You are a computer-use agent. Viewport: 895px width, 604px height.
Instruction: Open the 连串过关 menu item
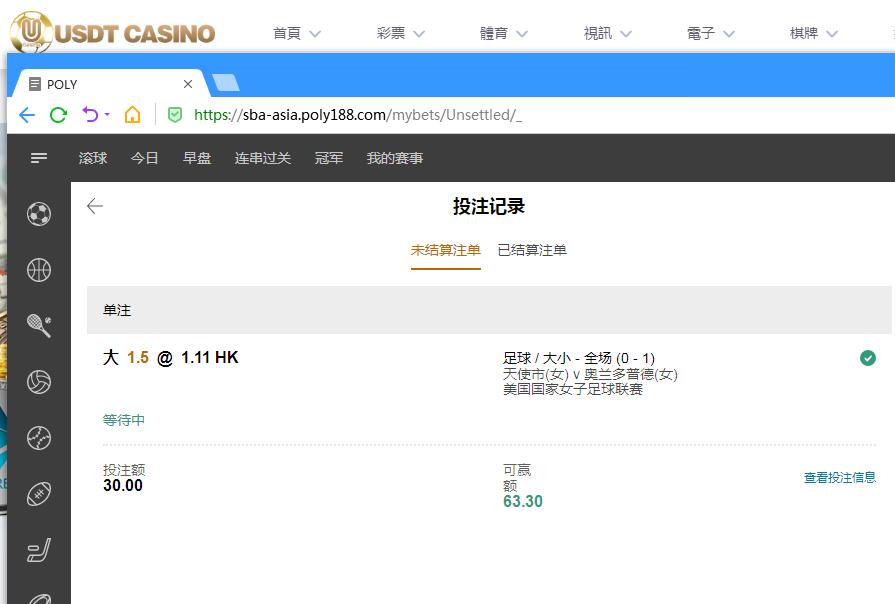263,158
